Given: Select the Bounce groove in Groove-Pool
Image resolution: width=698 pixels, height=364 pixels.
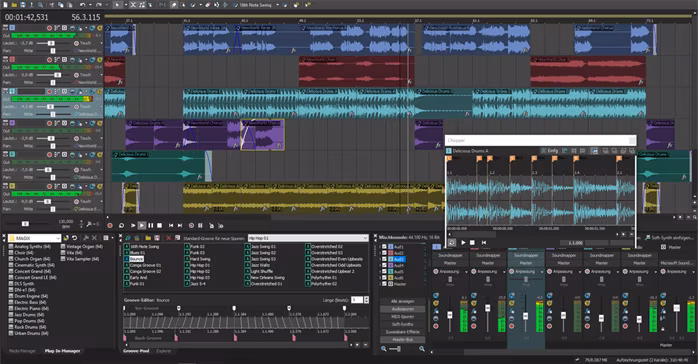Looking at the screenshot, I should 136,259.
